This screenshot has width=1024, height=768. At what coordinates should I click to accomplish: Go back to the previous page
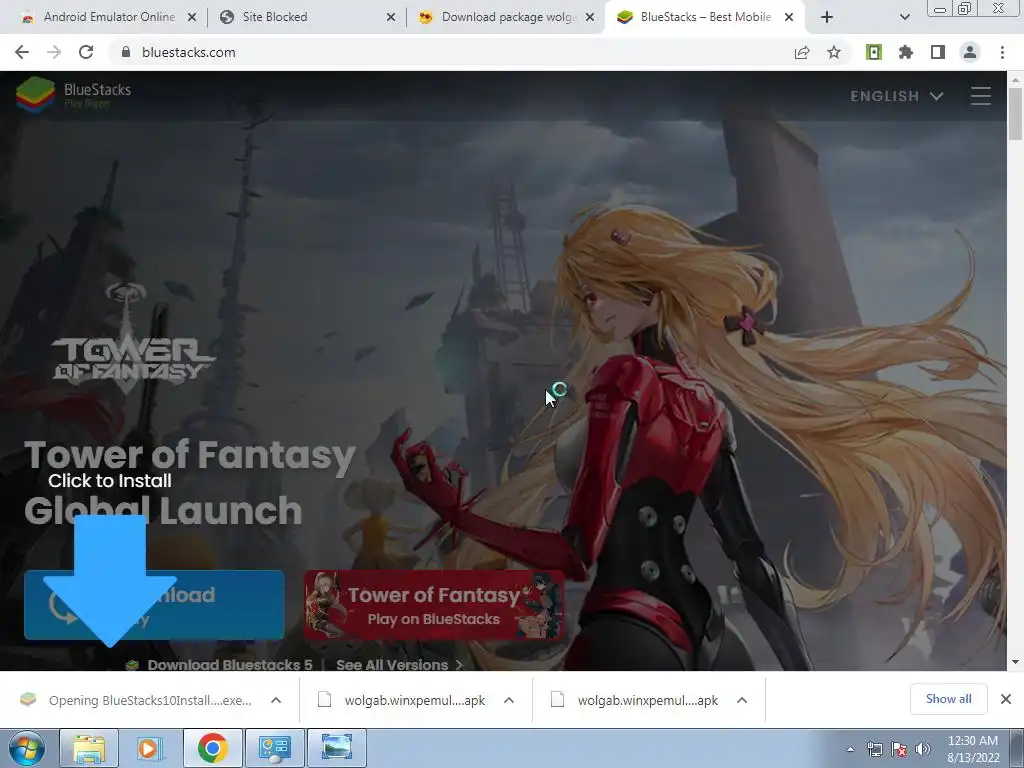point(22,52)
